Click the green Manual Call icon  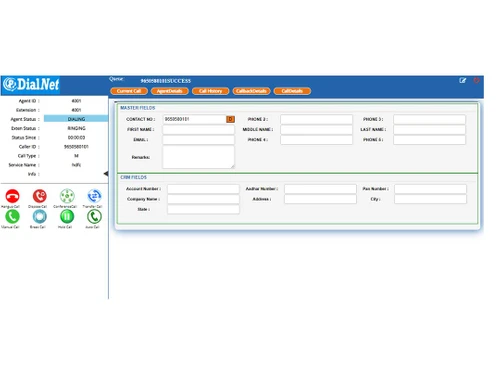[x=12, y=217]
